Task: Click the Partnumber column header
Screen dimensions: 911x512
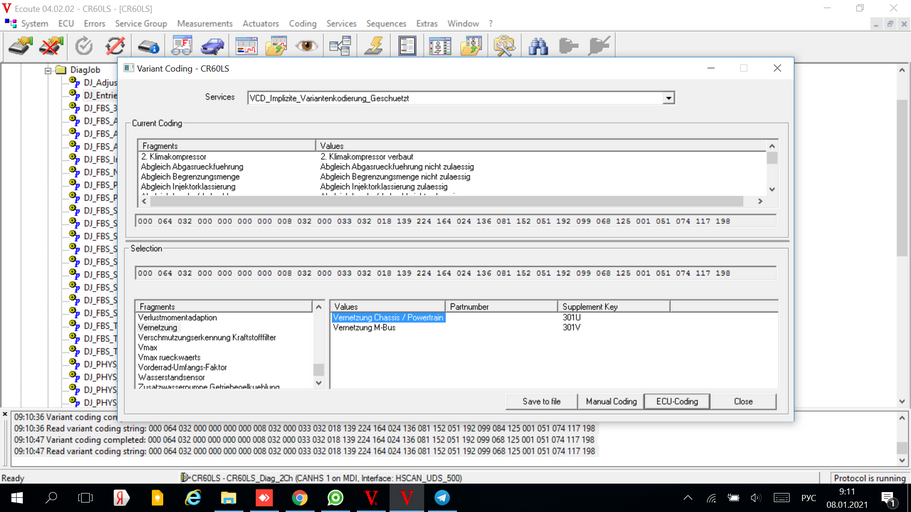Action: tap(501, 307)
